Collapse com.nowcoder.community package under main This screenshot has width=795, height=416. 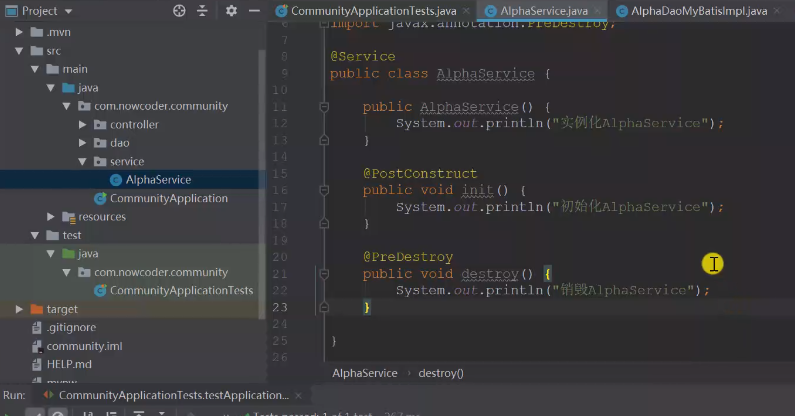tap(66, 106)
